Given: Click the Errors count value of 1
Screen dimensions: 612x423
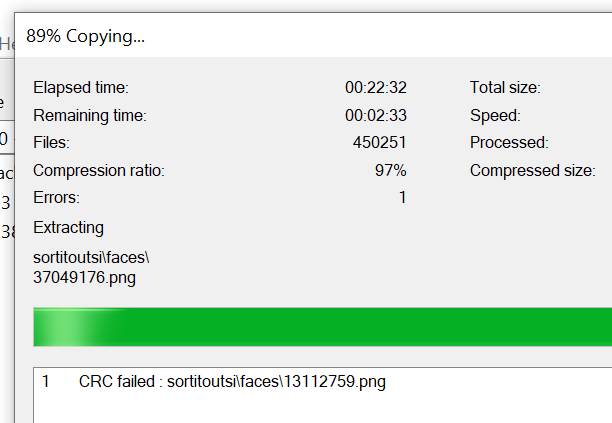Looking at the screenshot, I should point(402,198).
